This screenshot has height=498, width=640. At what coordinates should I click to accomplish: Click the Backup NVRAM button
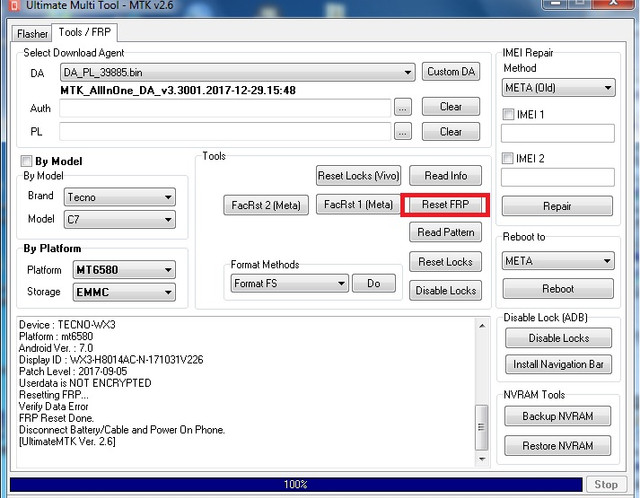point(558,416)
